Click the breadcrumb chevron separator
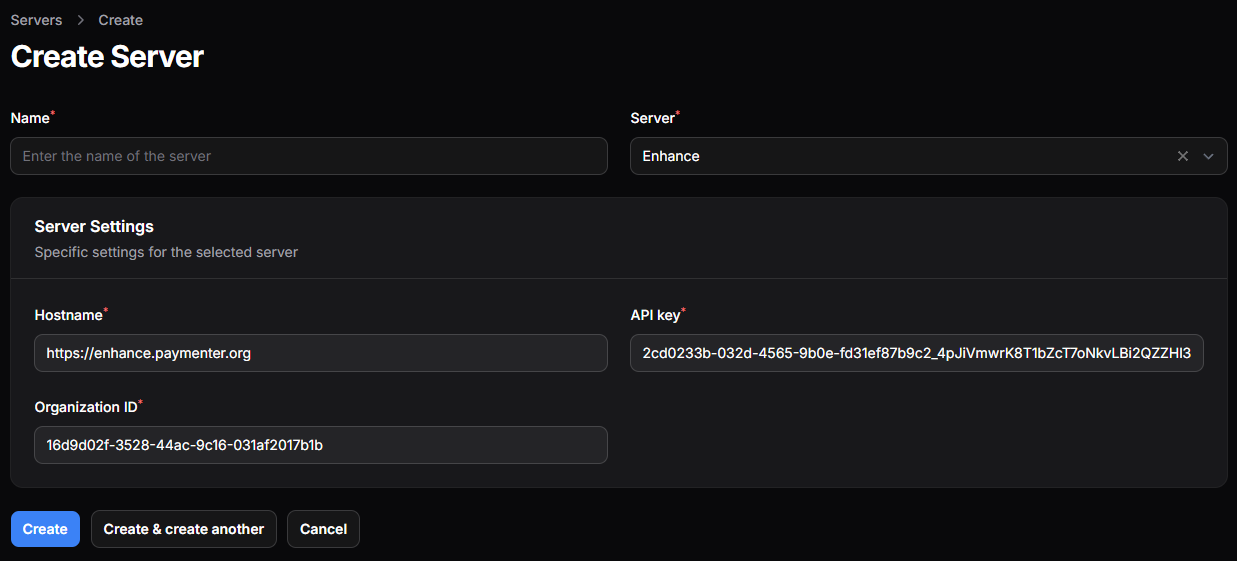This screenshot has height=561, width=1237. pos(80,20)
